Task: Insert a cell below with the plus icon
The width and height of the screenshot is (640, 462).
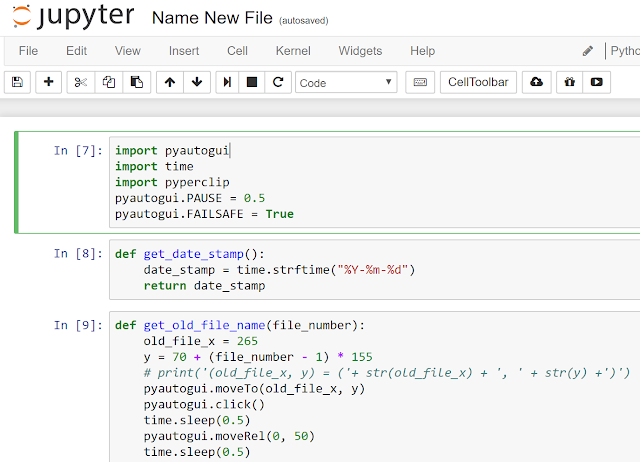Action: click(x=48, y=82)
